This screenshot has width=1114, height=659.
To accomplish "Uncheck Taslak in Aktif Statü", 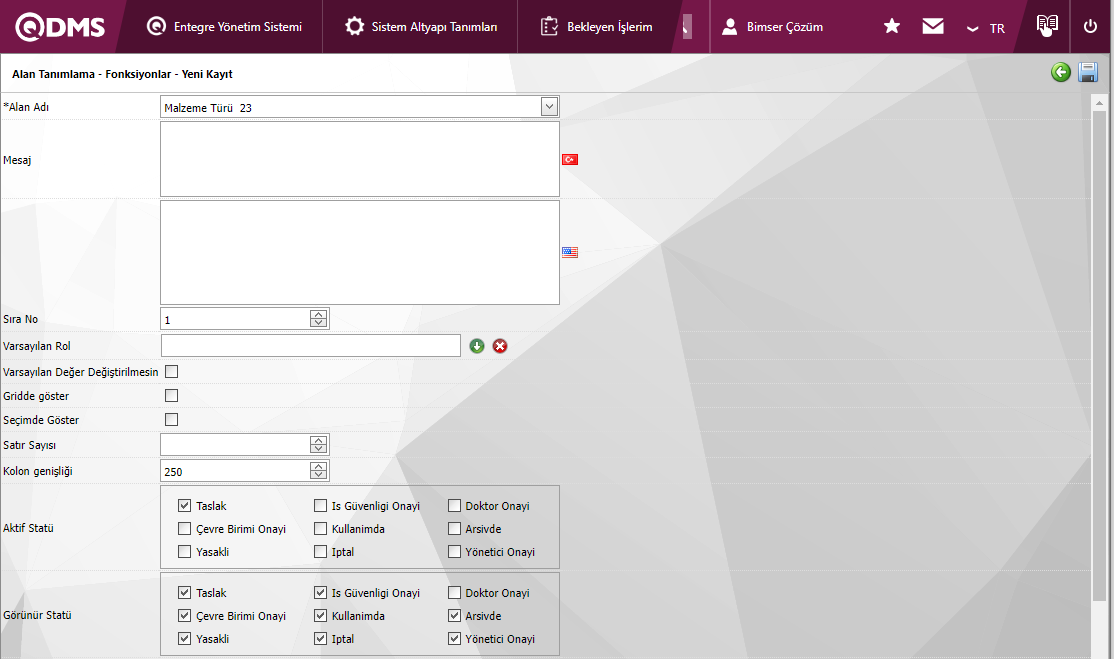I will pyautogui.click(x=185, y=506).
